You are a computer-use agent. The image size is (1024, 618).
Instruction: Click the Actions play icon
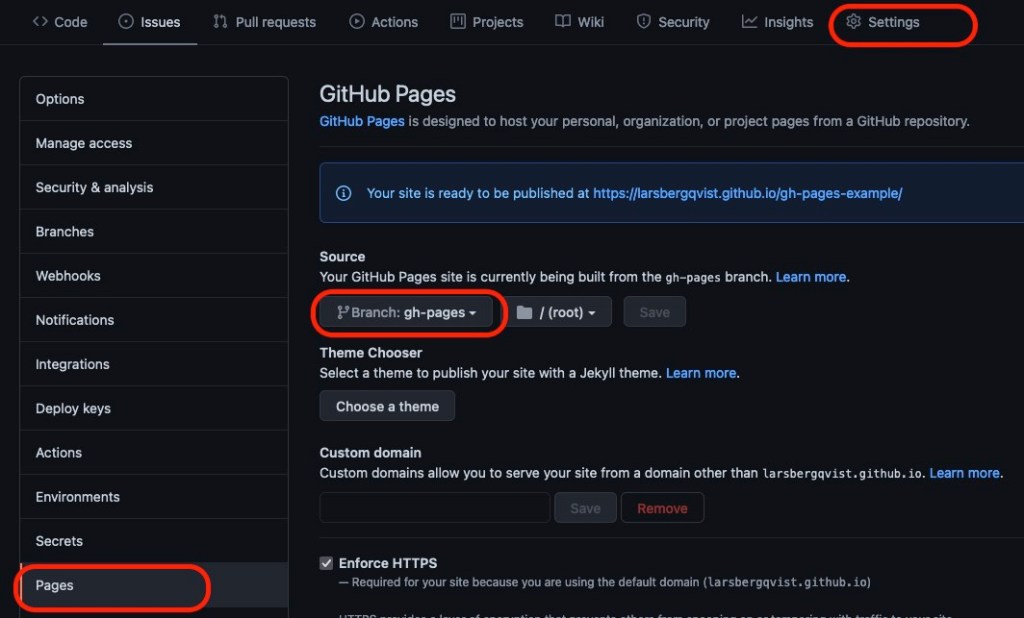pyautogui.click(x=357, y=22)
